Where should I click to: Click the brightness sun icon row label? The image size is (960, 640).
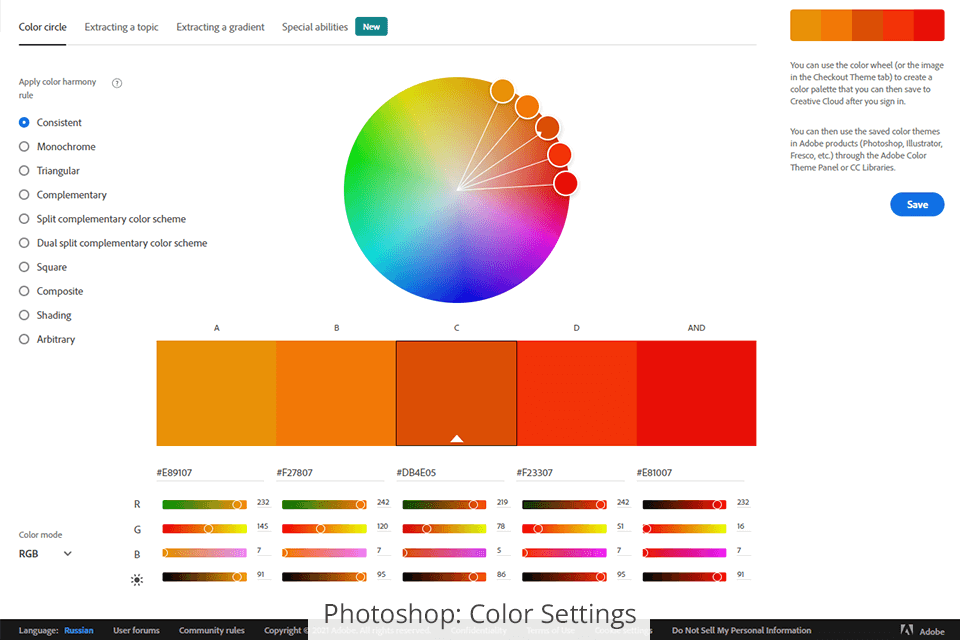[x=137, y=579]
